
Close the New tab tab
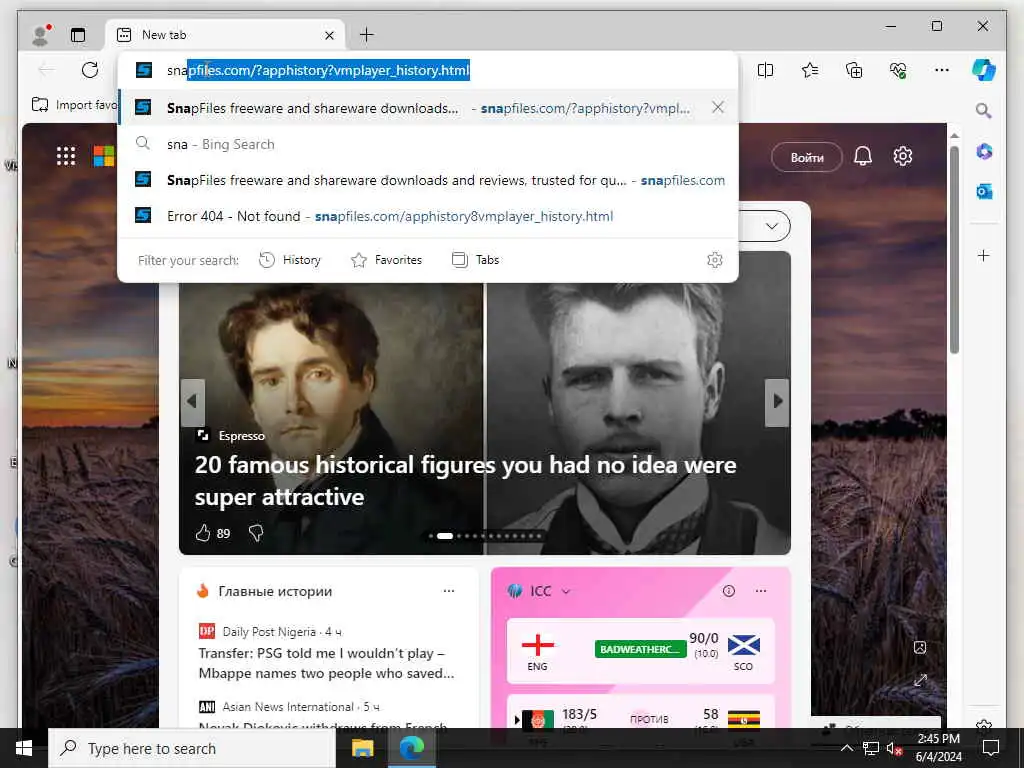click(329, 35)
